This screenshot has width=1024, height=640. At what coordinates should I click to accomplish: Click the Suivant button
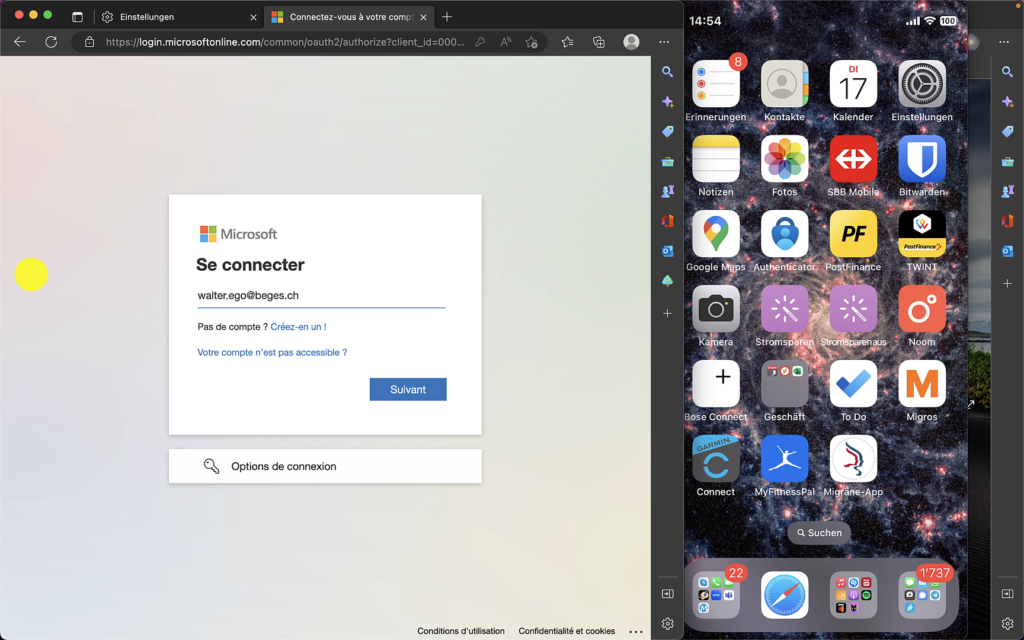pos(408,390)
